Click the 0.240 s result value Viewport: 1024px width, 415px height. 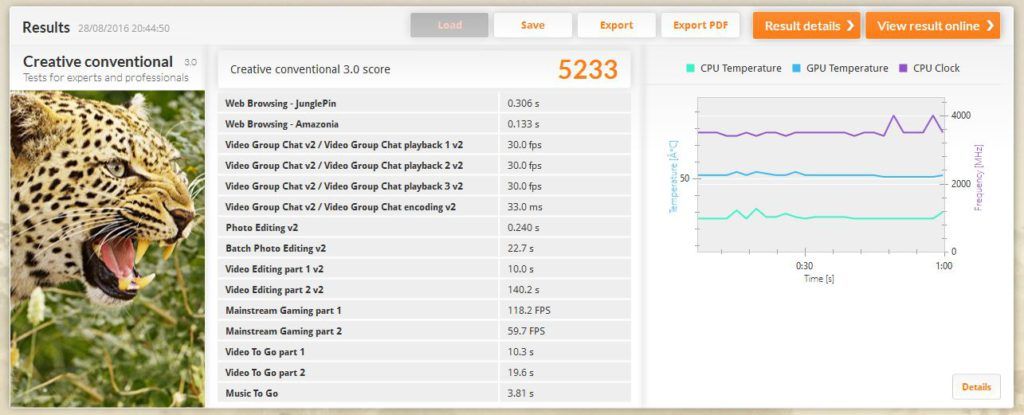pyautogui.click(x=523, y=228)
